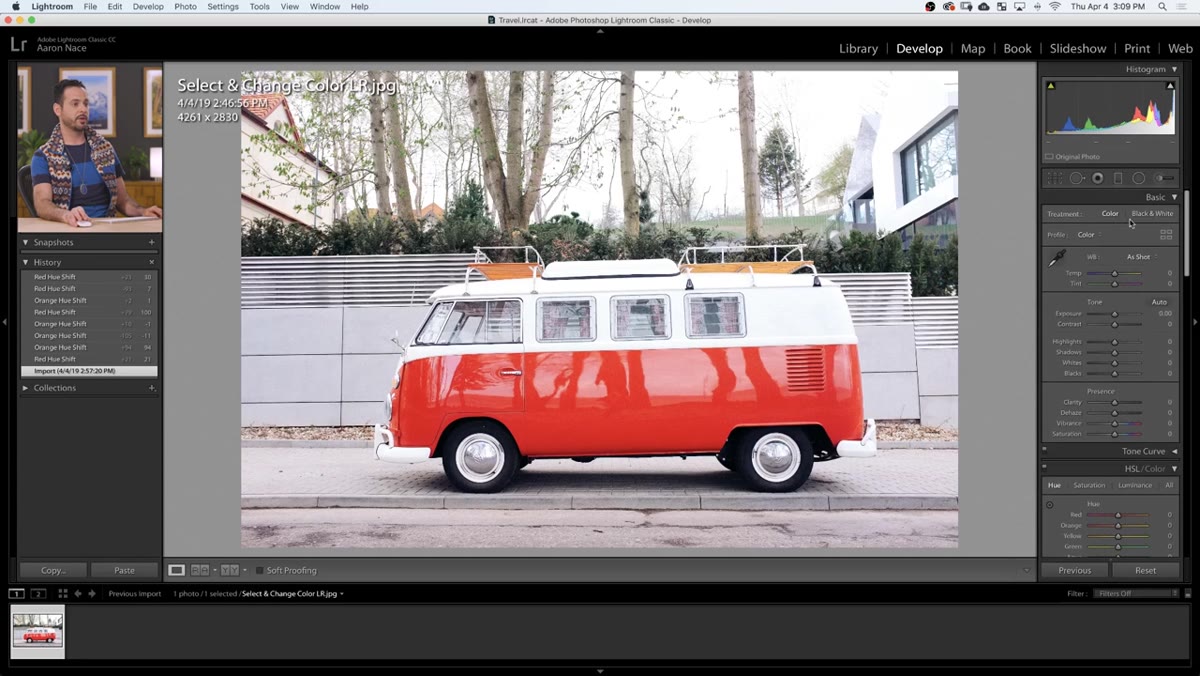Screen dimensions: 1200x676
Task: Click the Reset button
Action: 1145,570
